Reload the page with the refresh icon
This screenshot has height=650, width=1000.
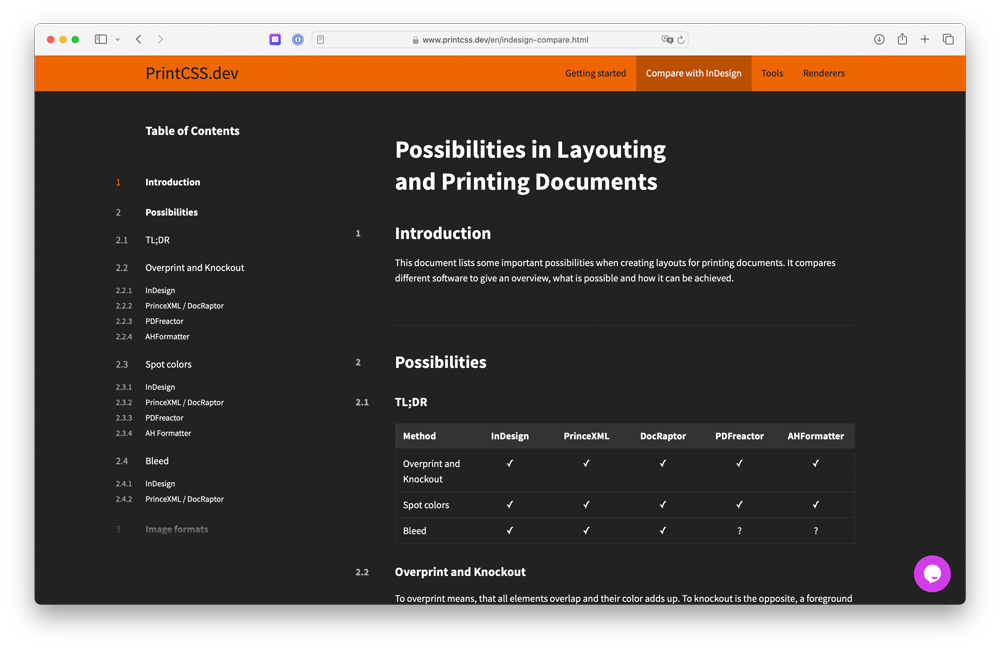(x=681, y=40)
